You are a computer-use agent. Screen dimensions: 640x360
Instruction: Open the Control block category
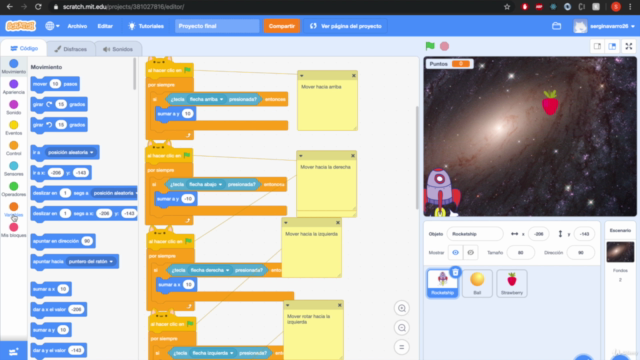13,148
